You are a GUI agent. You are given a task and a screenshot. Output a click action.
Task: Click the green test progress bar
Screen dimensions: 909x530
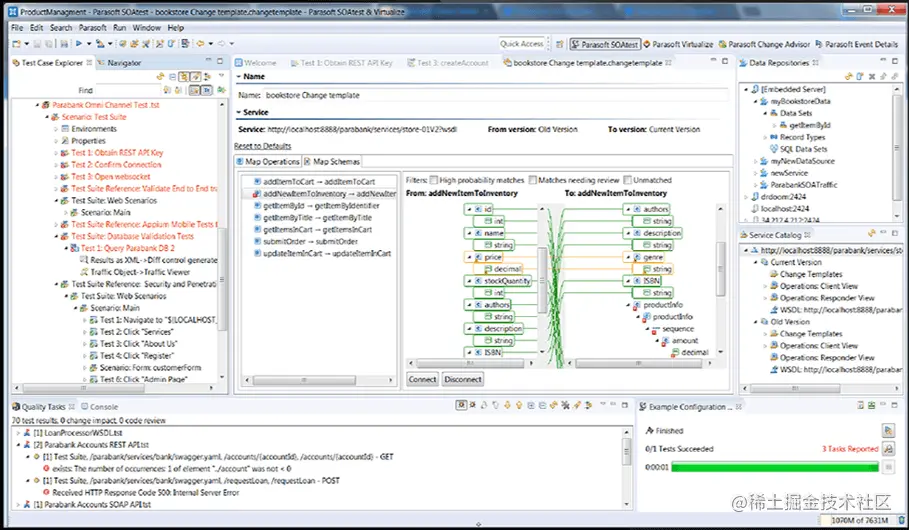775,467
